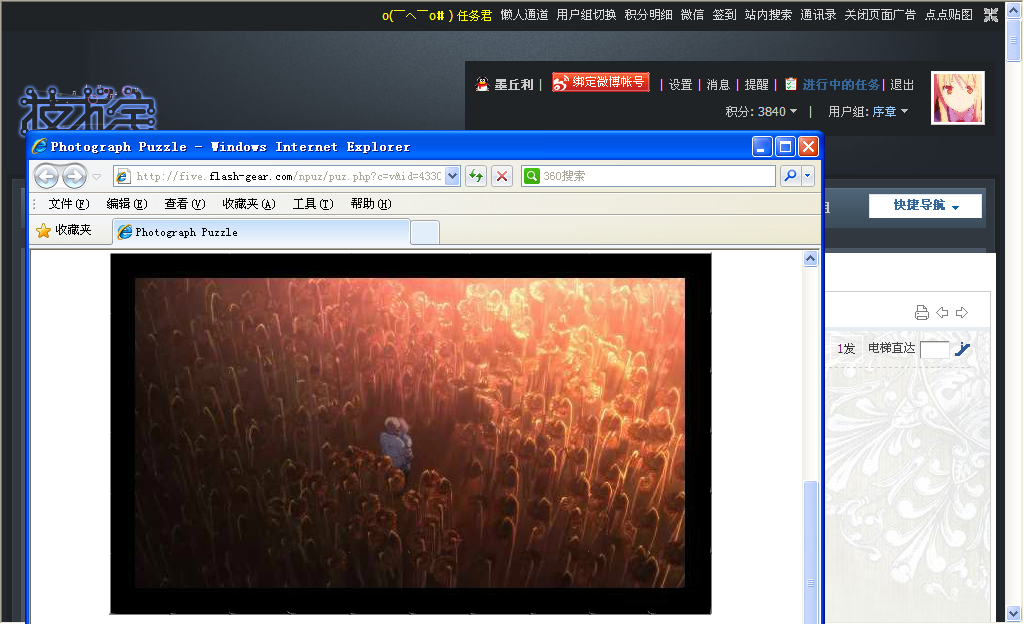The width and height of the screenshot is (1024, 624).
Task: Open the 工具(T) menu
Action: [312, 204]
